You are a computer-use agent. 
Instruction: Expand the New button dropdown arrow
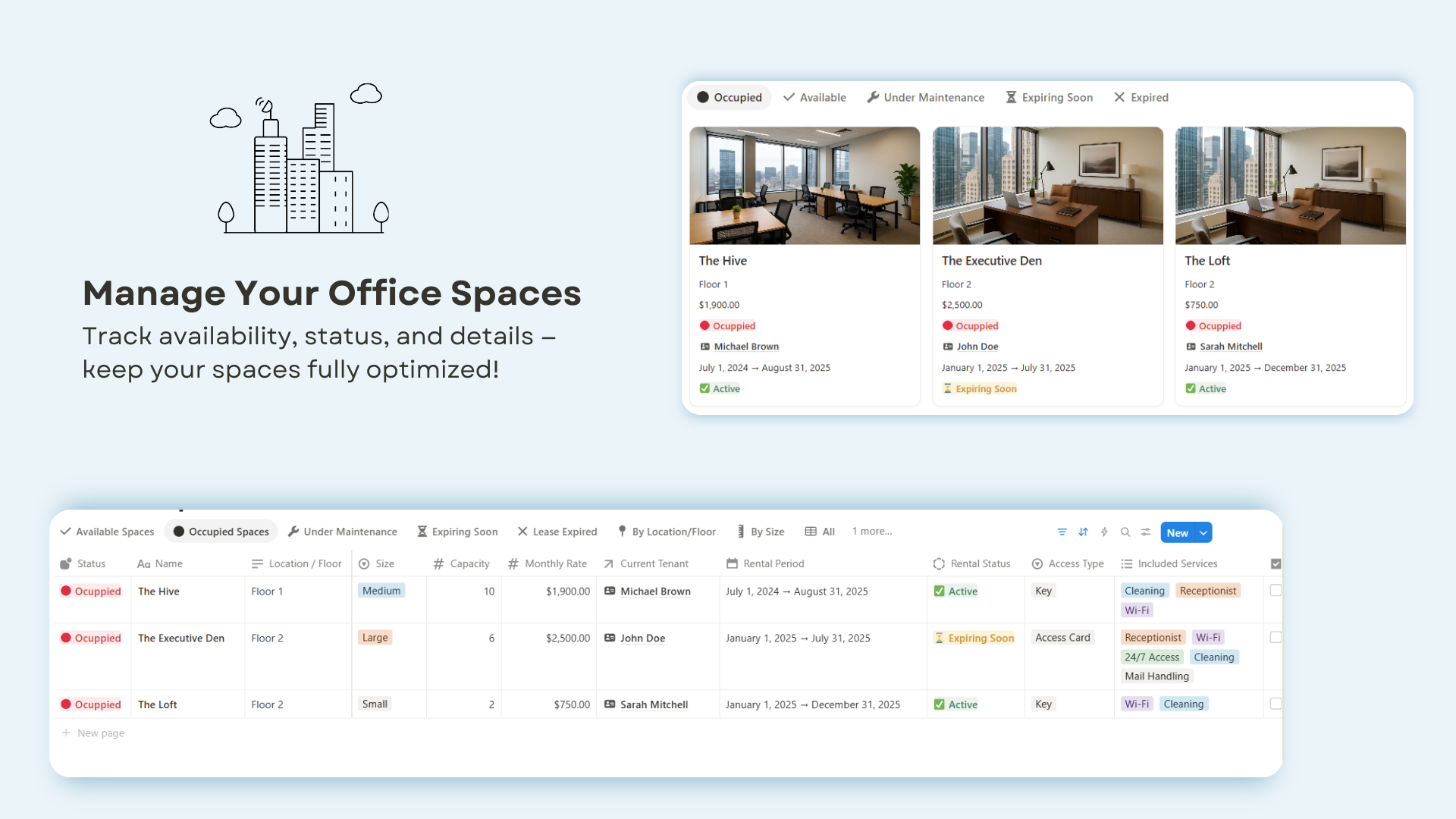tap(1203, 532)
